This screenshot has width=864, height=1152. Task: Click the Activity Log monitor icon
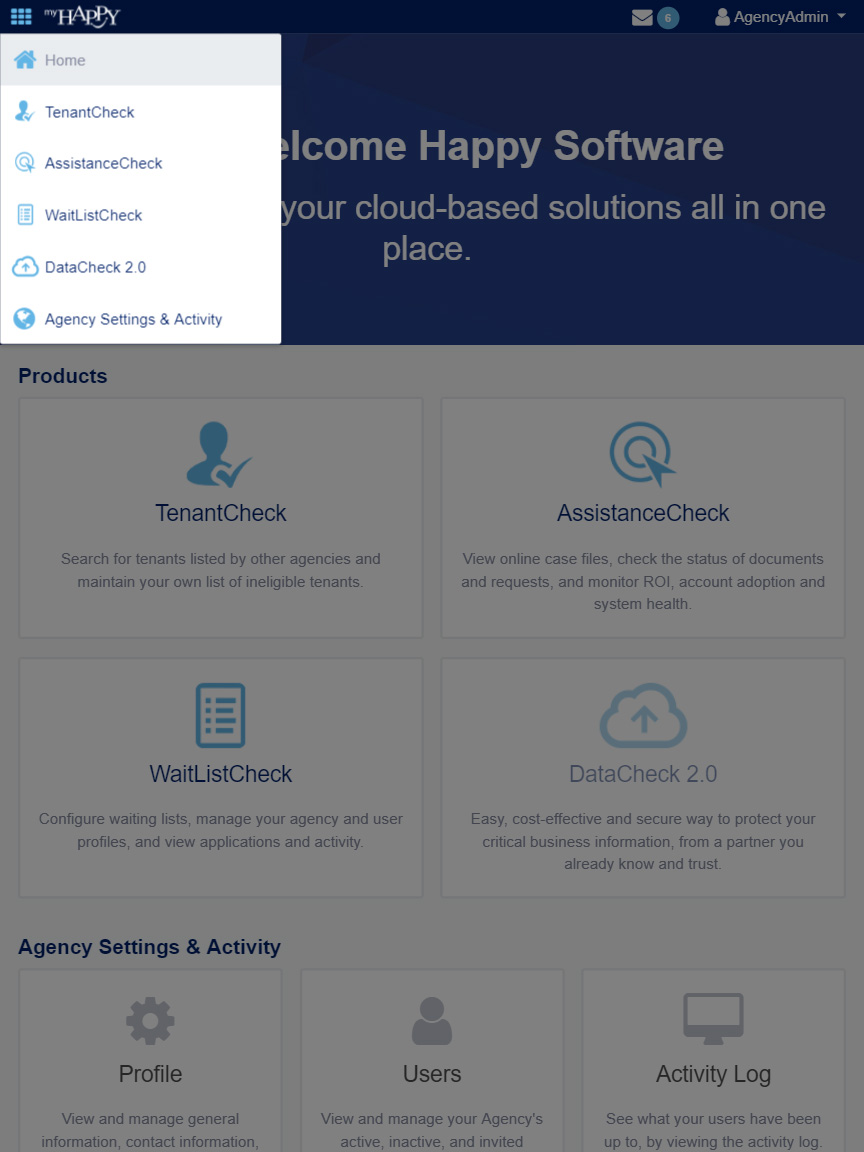[713, 1019]
